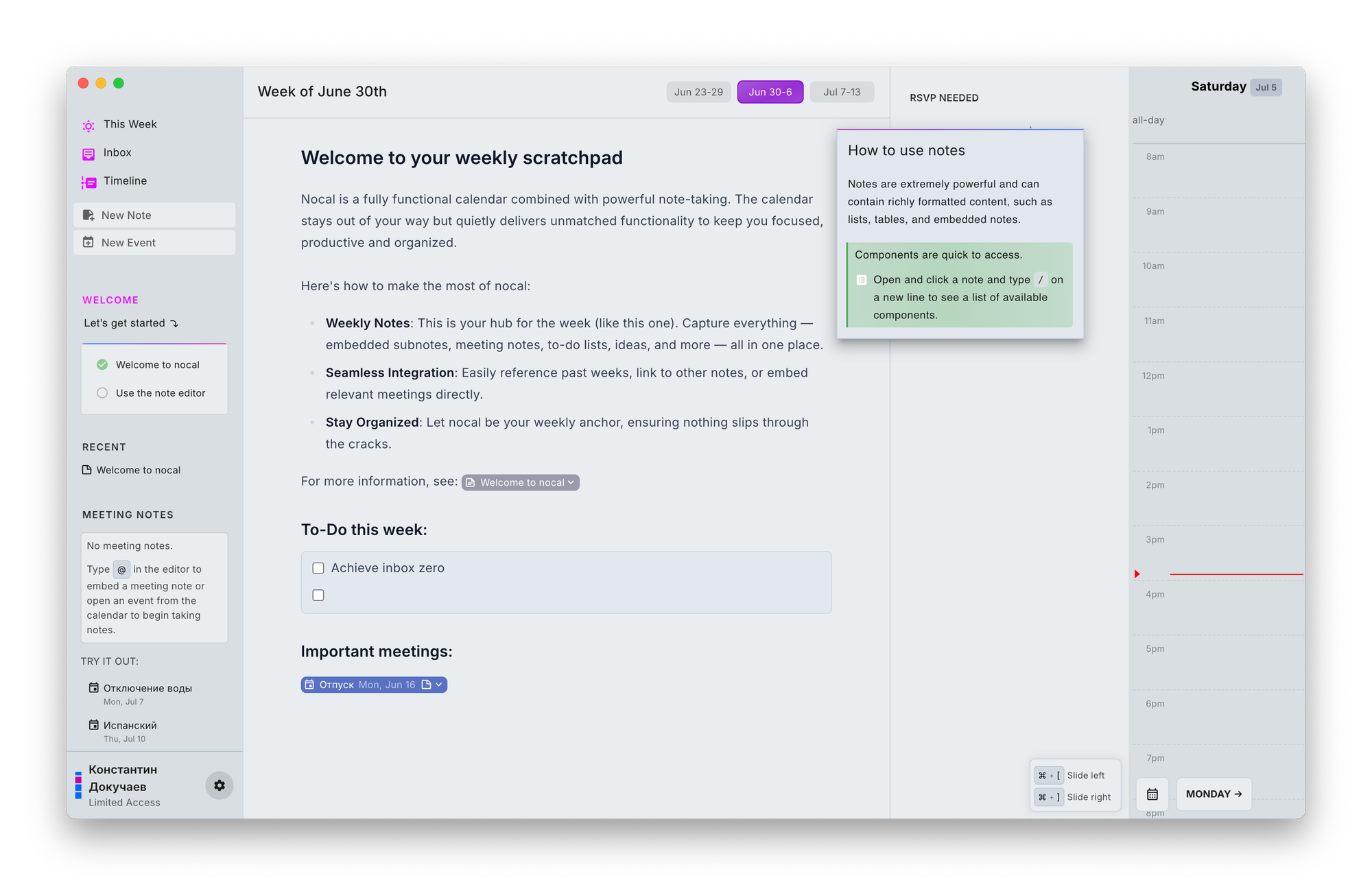The height and width of the screenshot is (885, 1372).
Task: Switch to the Jul 7-13 week tab
Action: point(842,92)
